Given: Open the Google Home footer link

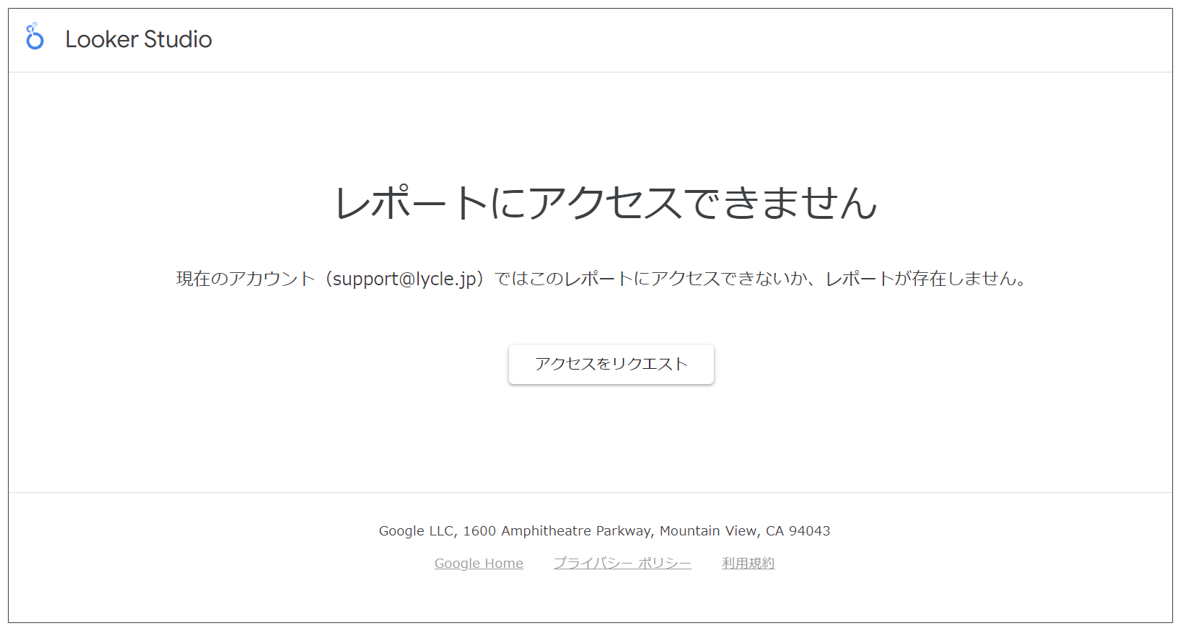Looking at the screenshot, I should tap(478, 563).
